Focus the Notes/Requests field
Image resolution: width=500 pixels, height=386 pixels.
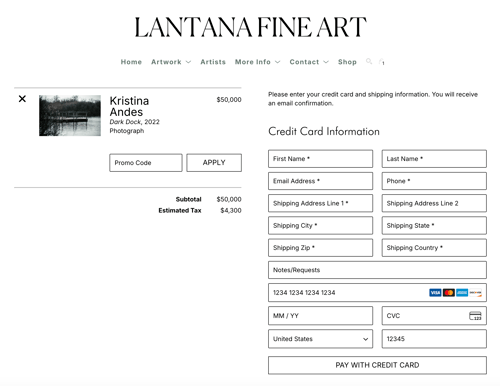pyautogui.click(x=377, y=270)
